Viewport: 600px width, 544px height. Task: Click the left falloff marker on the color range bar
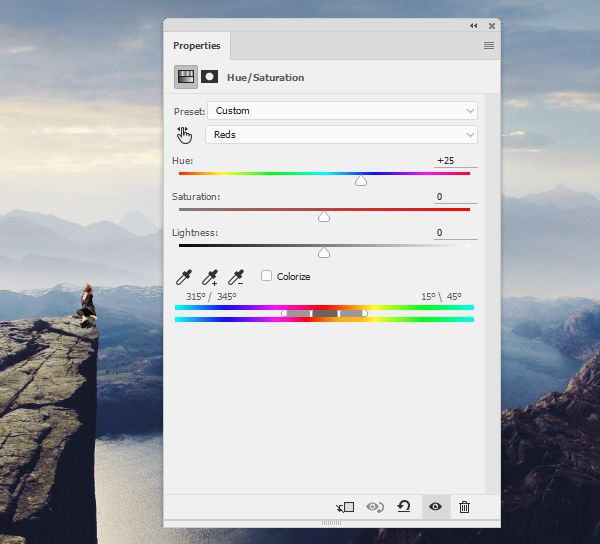[284, 313]
